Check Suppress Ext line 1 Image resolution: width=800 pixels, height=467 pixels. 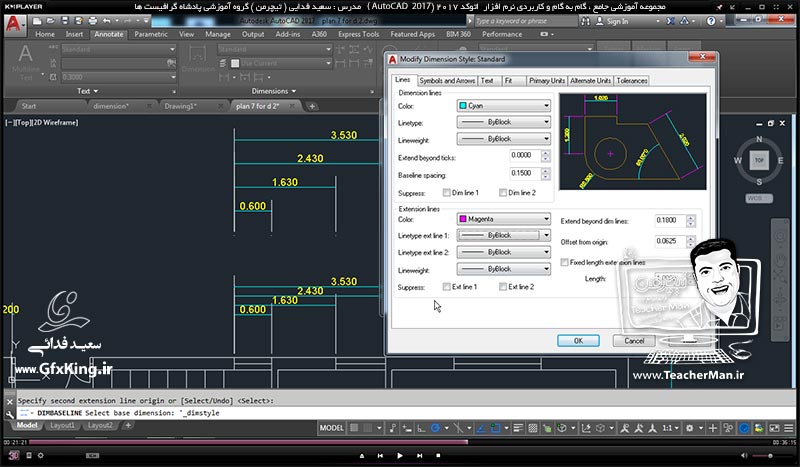click(x=446, y=287)
